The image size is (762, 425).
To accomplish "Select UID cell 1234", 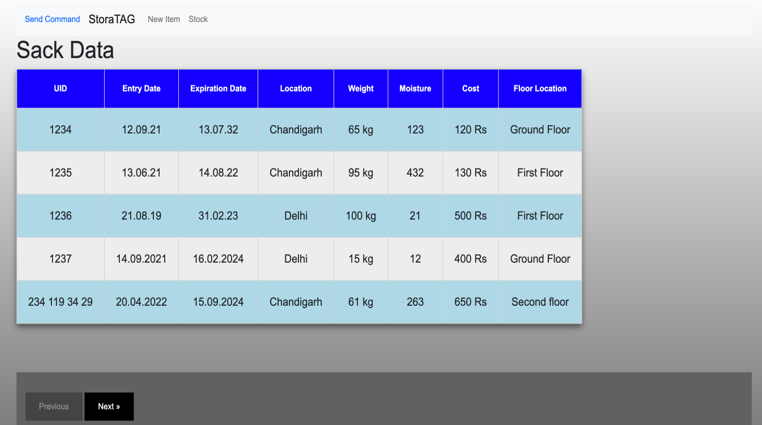I will pos(60,130).
